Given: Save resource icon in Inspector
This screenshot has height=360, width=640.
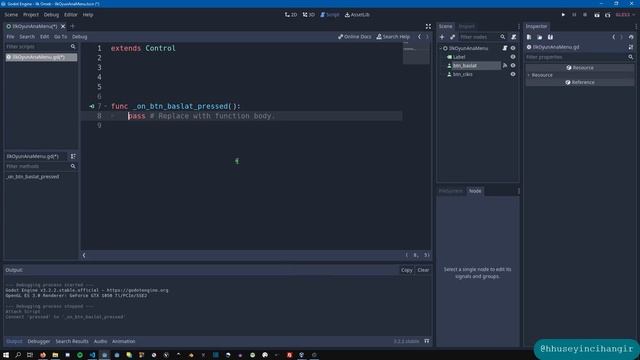Looking at the screenshot, I should pos(550,37).
